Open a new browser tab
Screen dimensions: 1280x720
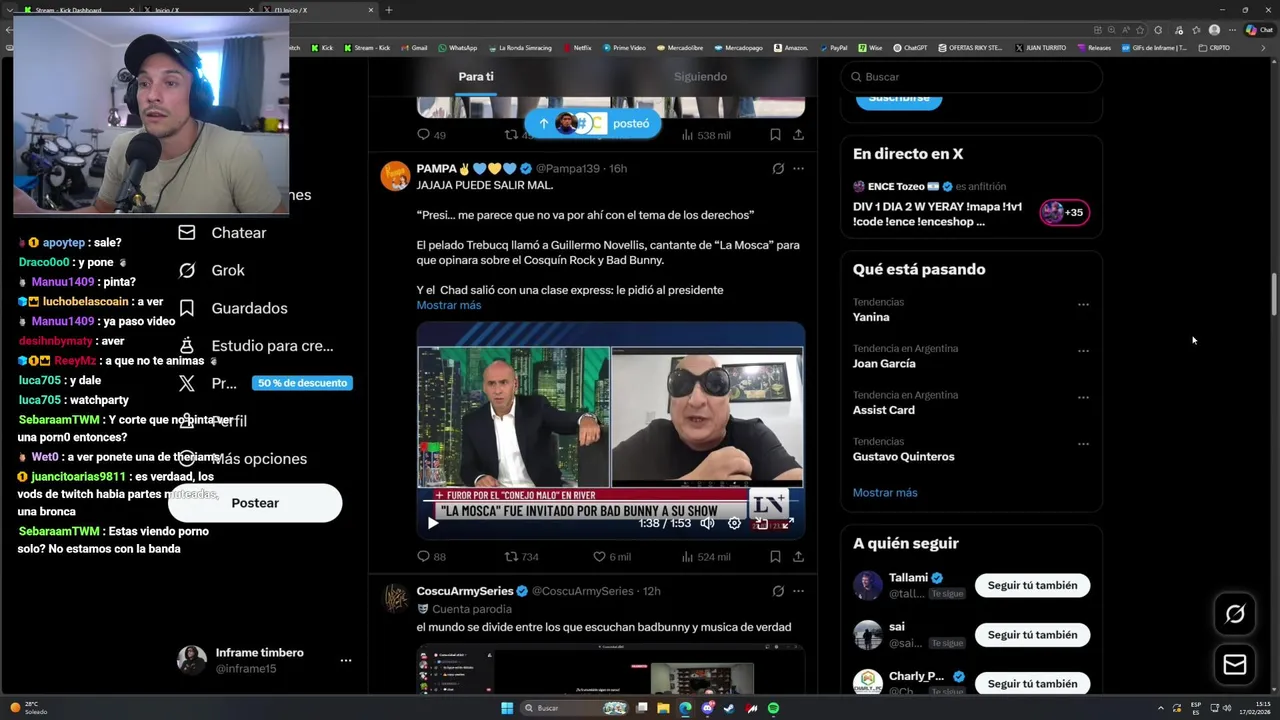[389, 10]
